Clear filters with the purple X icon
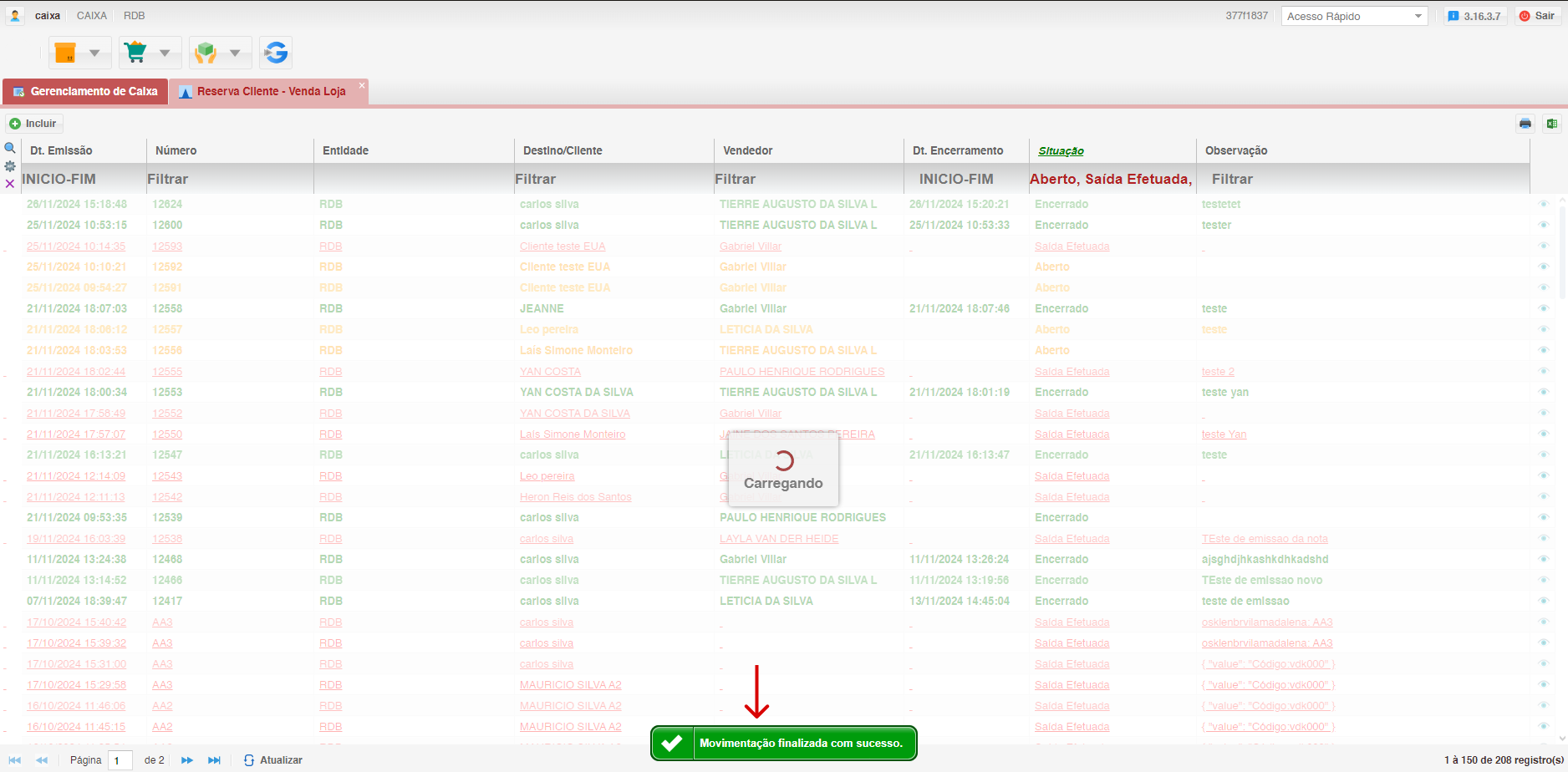Viewport: 1568px width, 772px height. click(x=10, y=184)
